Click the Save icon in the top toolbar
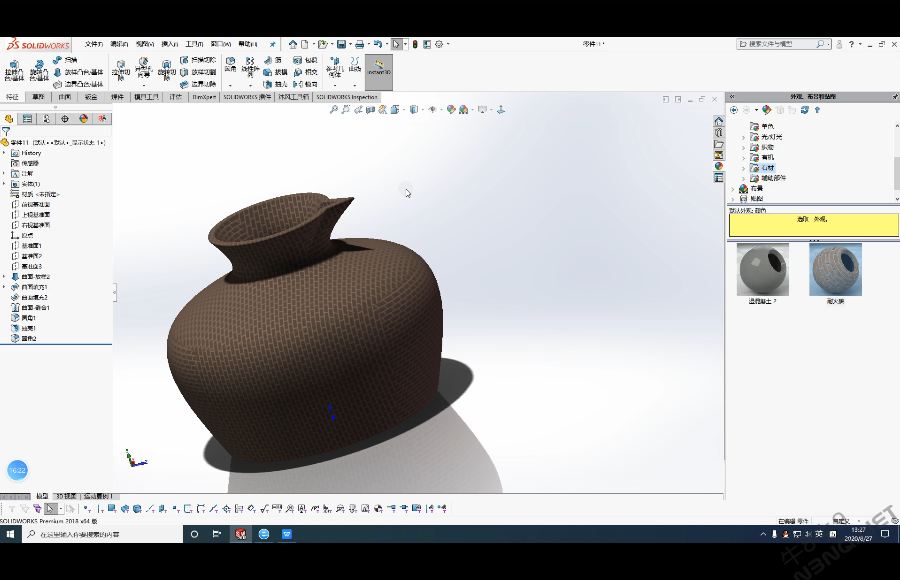Screen dimensions: 900x580 point(341,44)
